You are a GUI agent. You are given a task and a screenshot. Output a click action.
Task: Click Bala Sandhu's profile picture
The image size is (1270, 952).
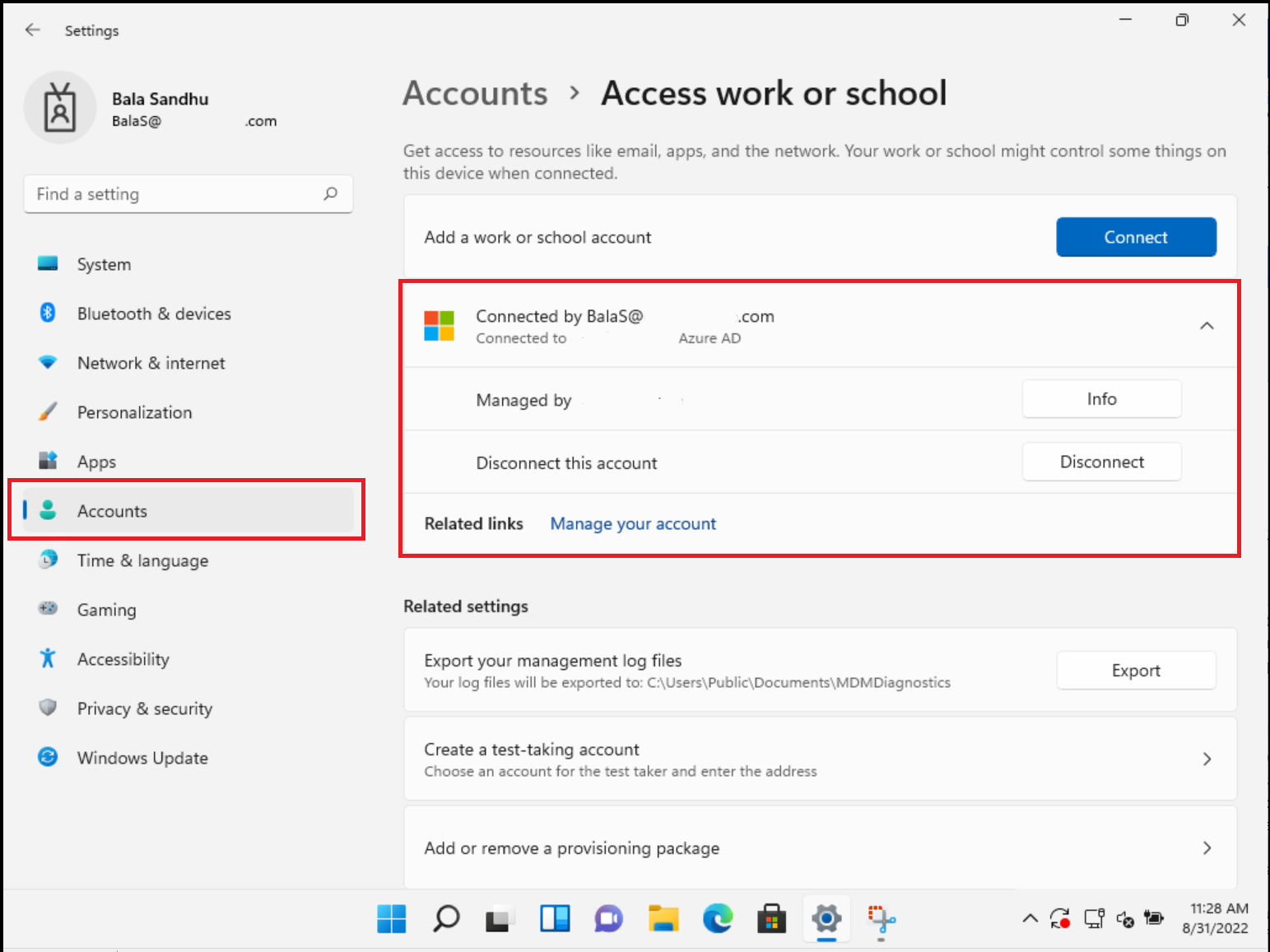pyautogui.click(x=60, y=107)
